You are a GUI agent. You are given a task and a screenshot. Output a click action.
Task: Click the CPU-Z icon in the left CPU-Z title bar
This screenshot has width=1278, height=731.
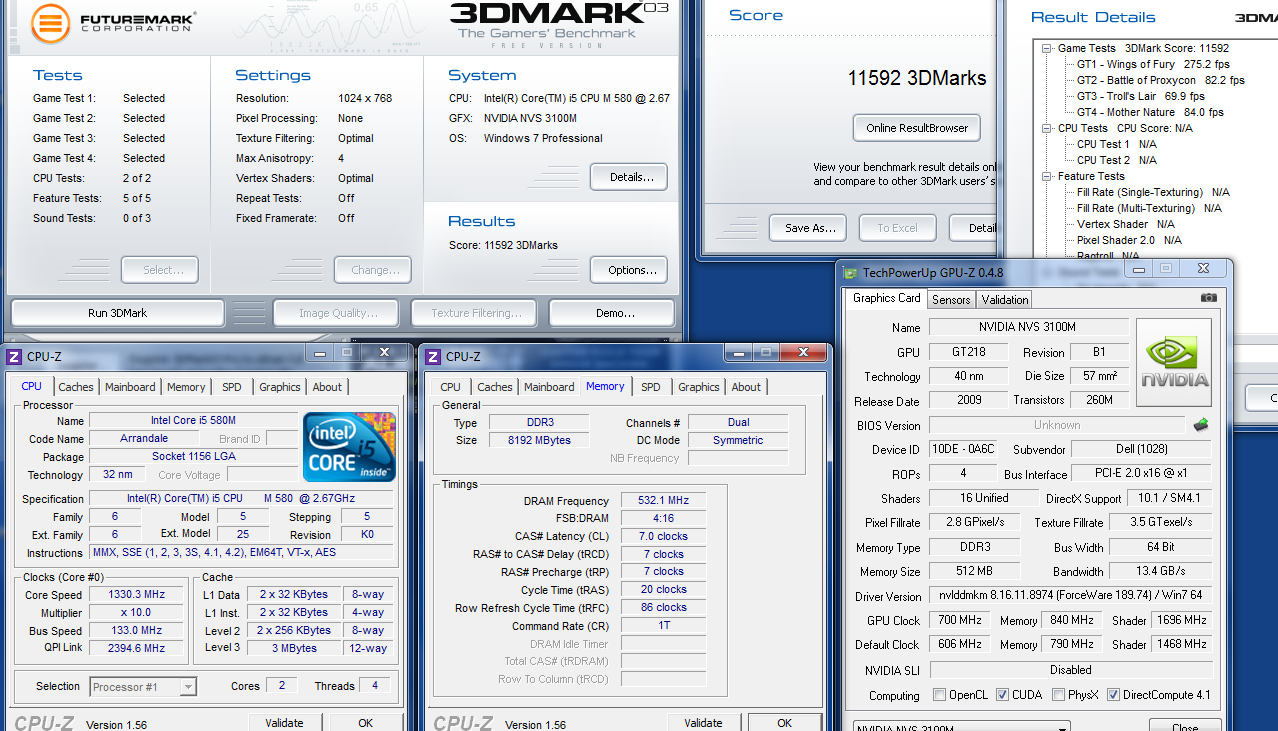14,357
